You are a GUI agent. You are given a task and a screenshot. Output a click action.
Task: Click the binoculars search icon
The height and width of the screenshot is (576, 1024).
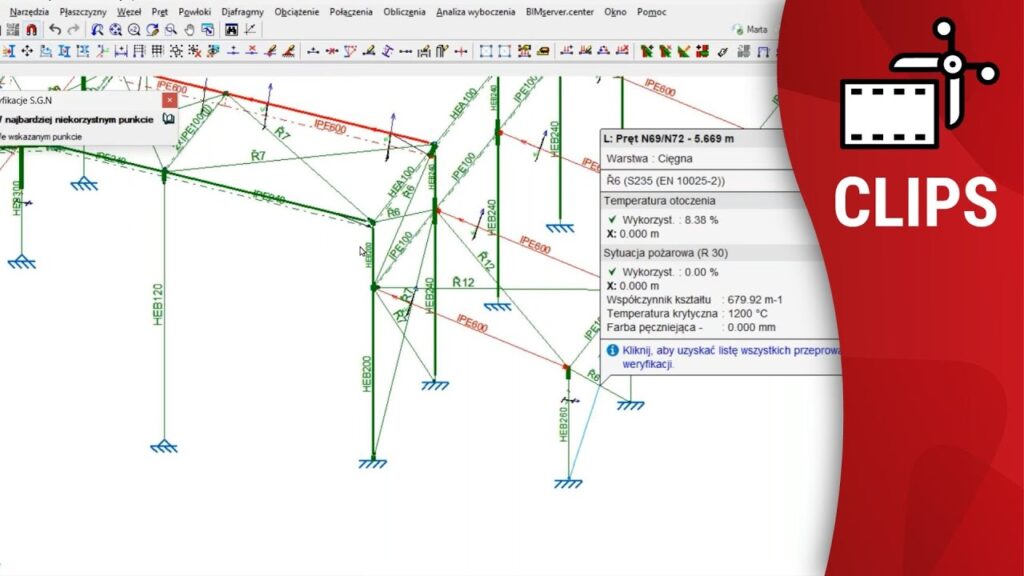(231, 30)
